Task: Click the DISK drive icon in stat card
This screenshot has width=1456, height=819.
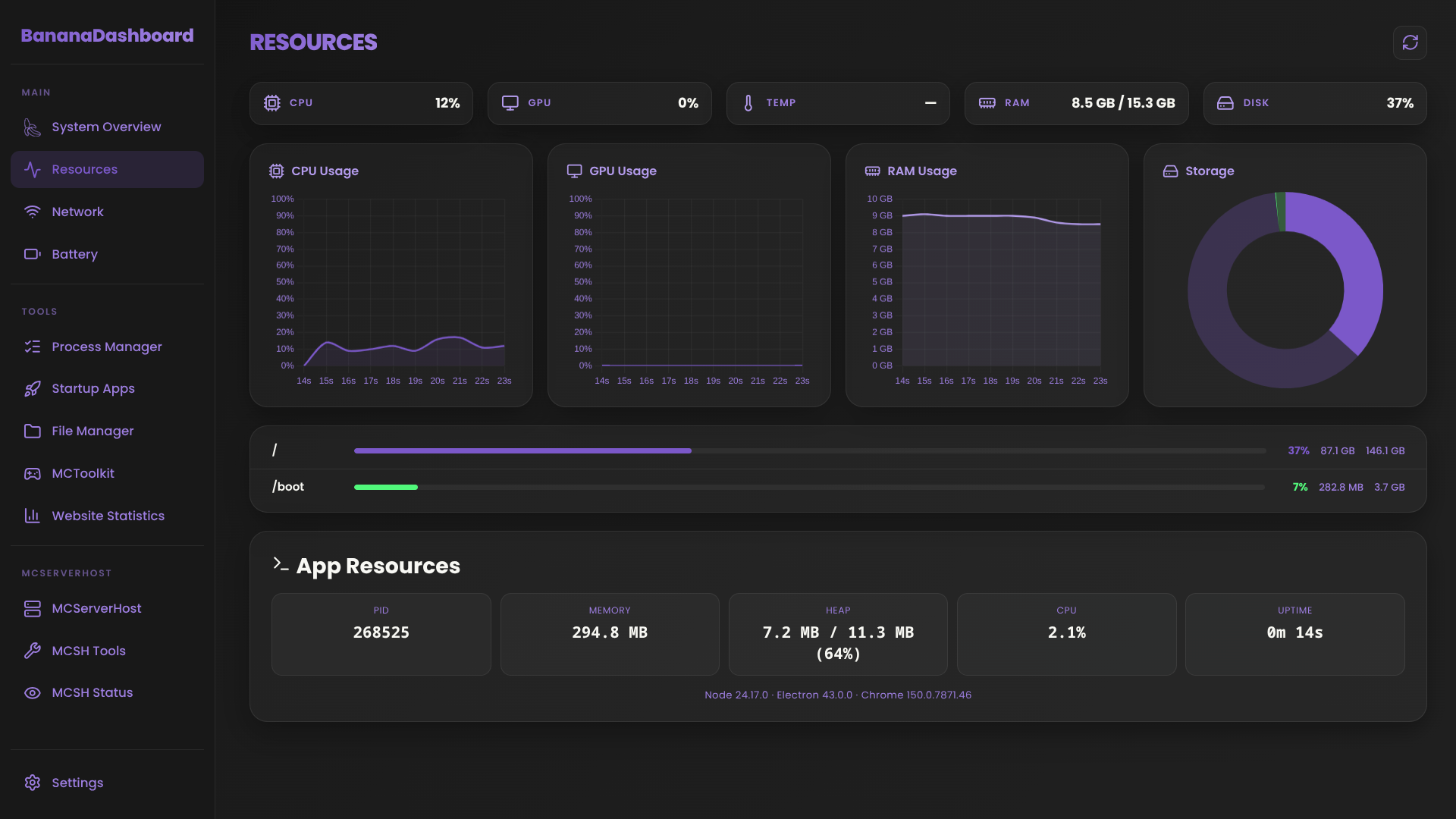Action: [1225, 103]
